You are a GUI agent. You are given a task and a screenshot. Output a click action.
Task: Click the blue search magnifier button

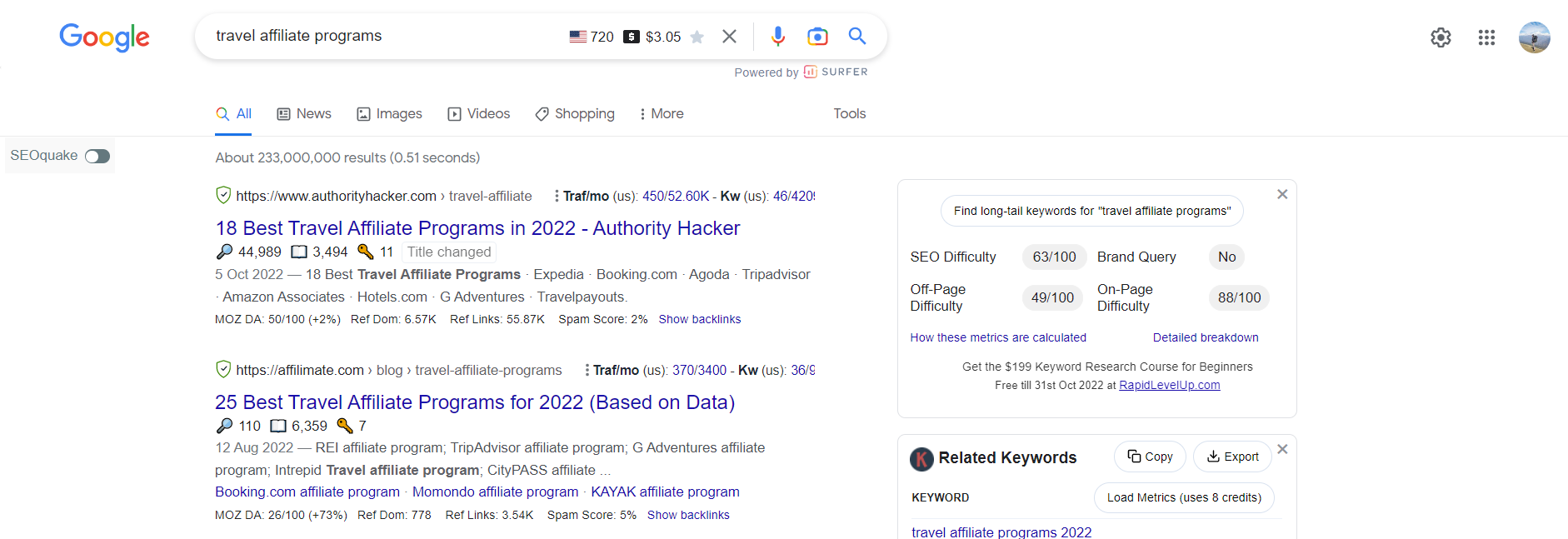pyautogui.click(x=857, y=36)
